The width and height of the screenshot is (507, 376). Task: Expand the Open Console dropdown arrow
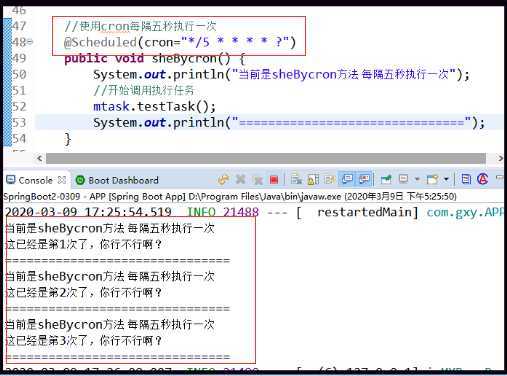point(446,180)
